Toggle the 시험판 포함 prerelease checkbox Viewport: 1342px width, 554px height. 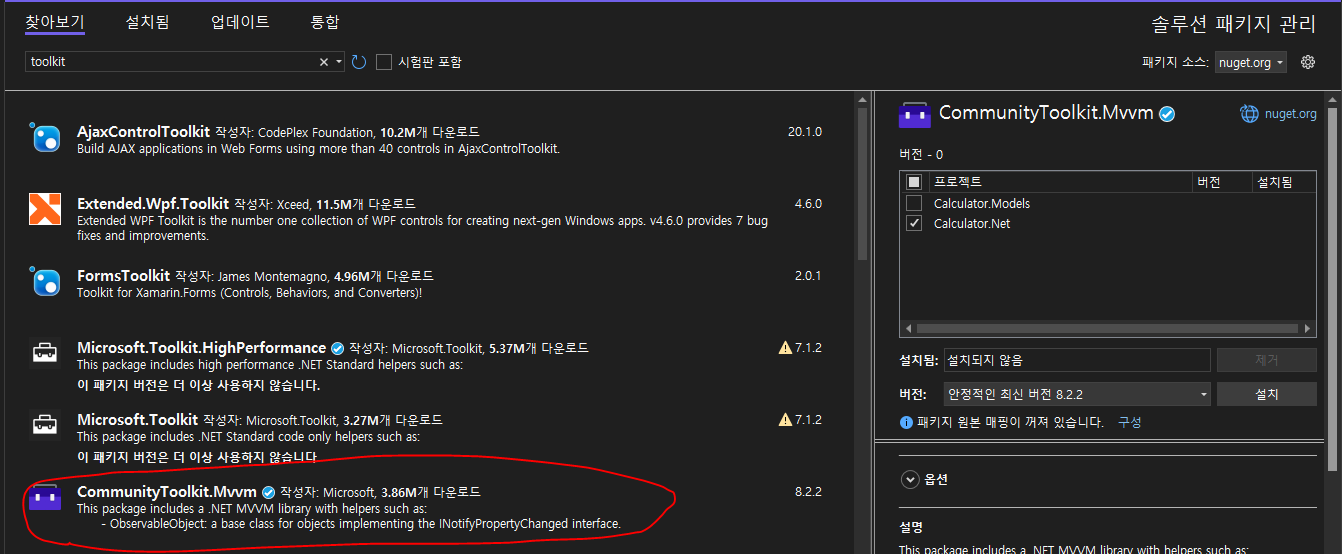[x=384, y=62]
